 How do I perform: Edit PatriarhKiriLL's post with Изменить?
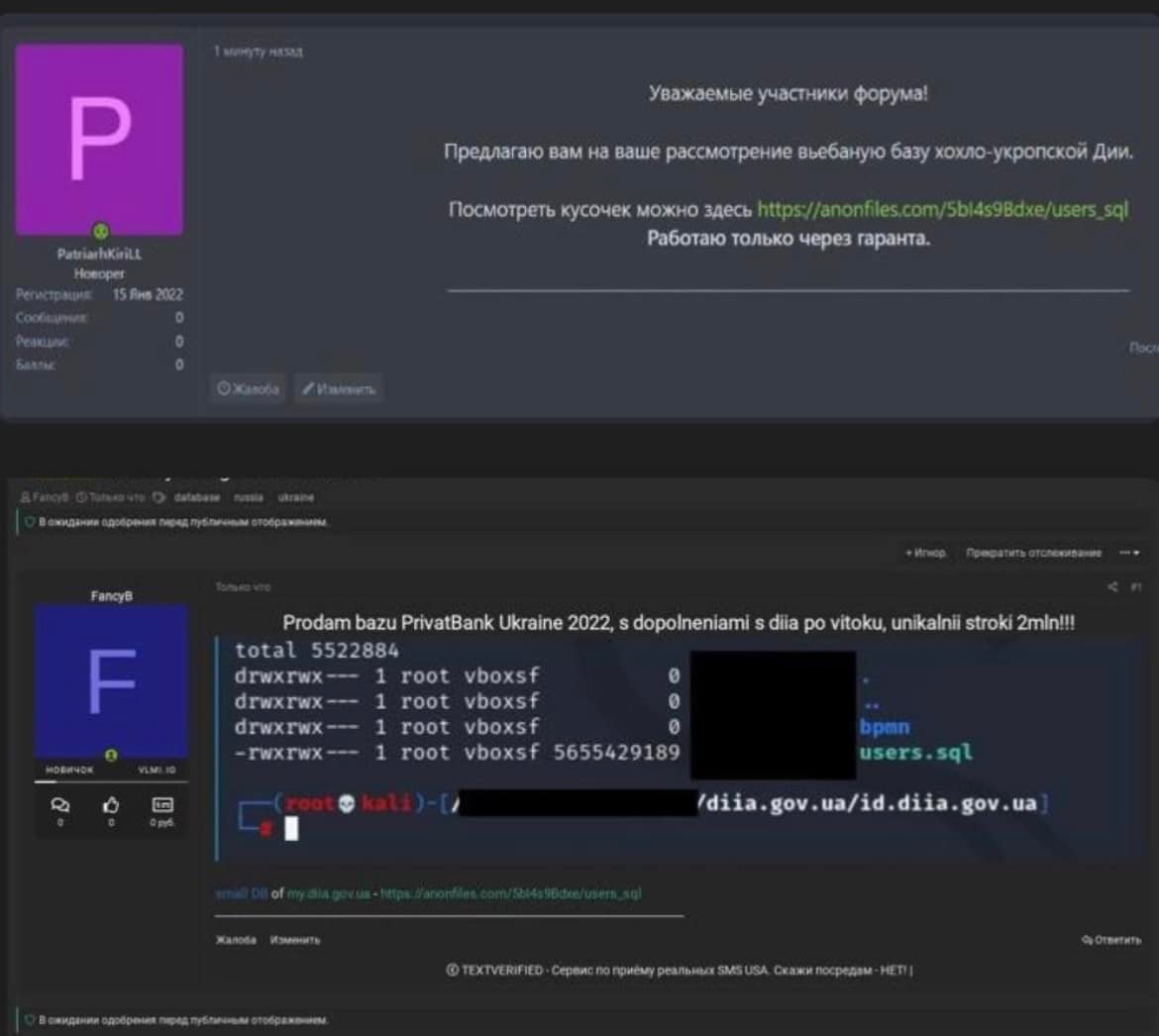(339, 388)
